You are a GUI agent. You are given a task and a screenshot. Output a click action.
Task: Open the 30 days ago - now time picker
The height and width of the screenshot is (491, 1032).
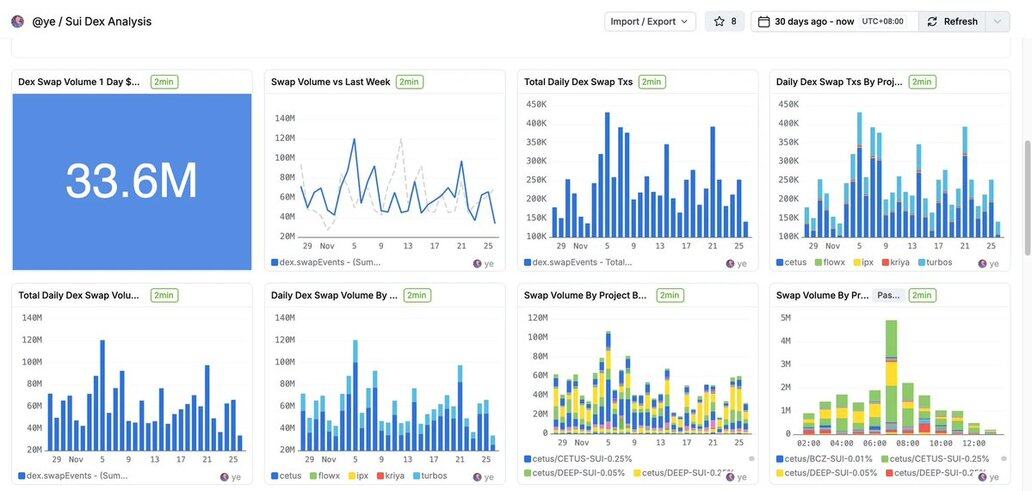pos(814,21)
